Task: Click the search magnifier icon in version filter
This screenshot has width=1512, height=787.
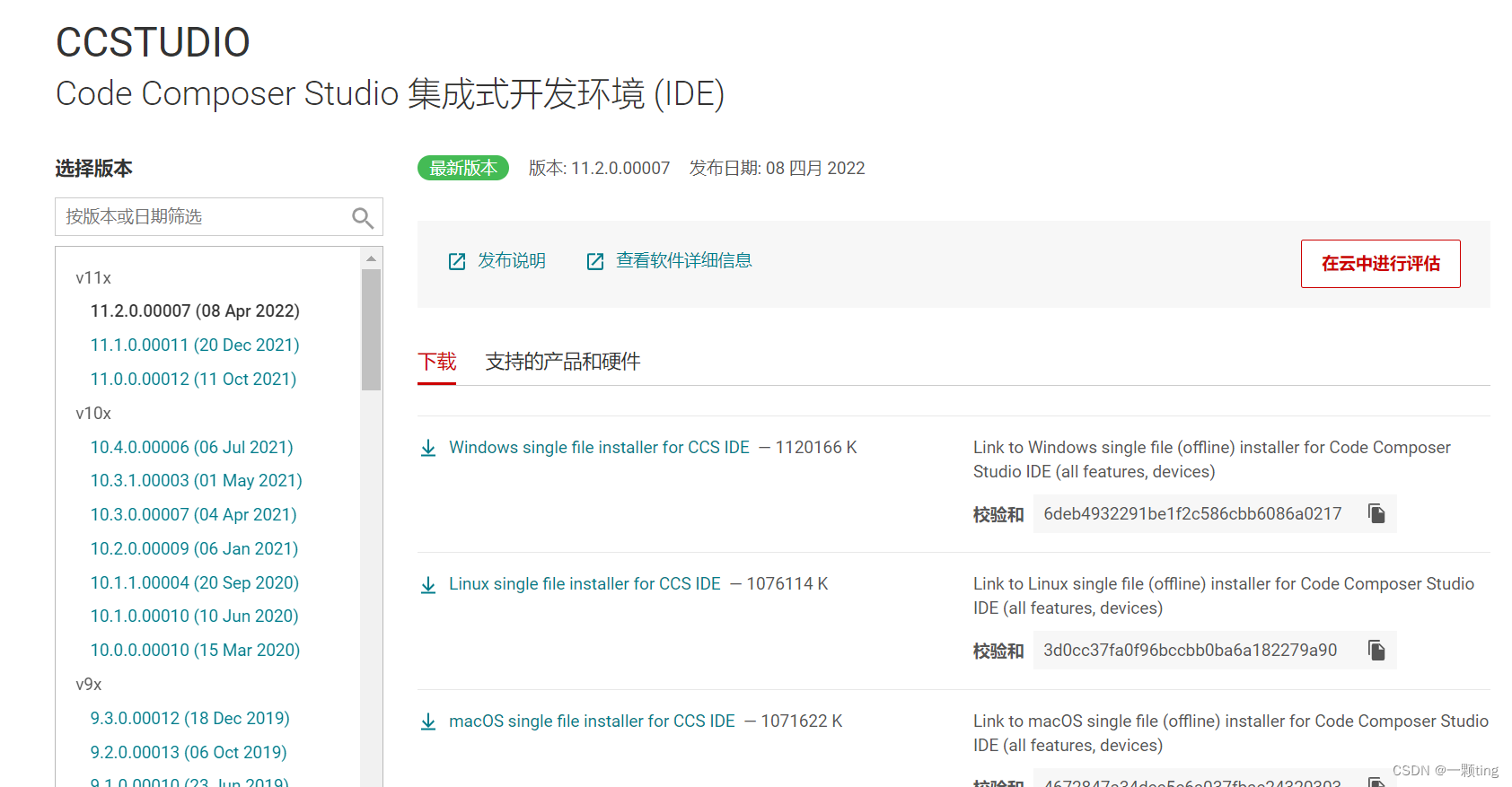Action: [363, 217]
